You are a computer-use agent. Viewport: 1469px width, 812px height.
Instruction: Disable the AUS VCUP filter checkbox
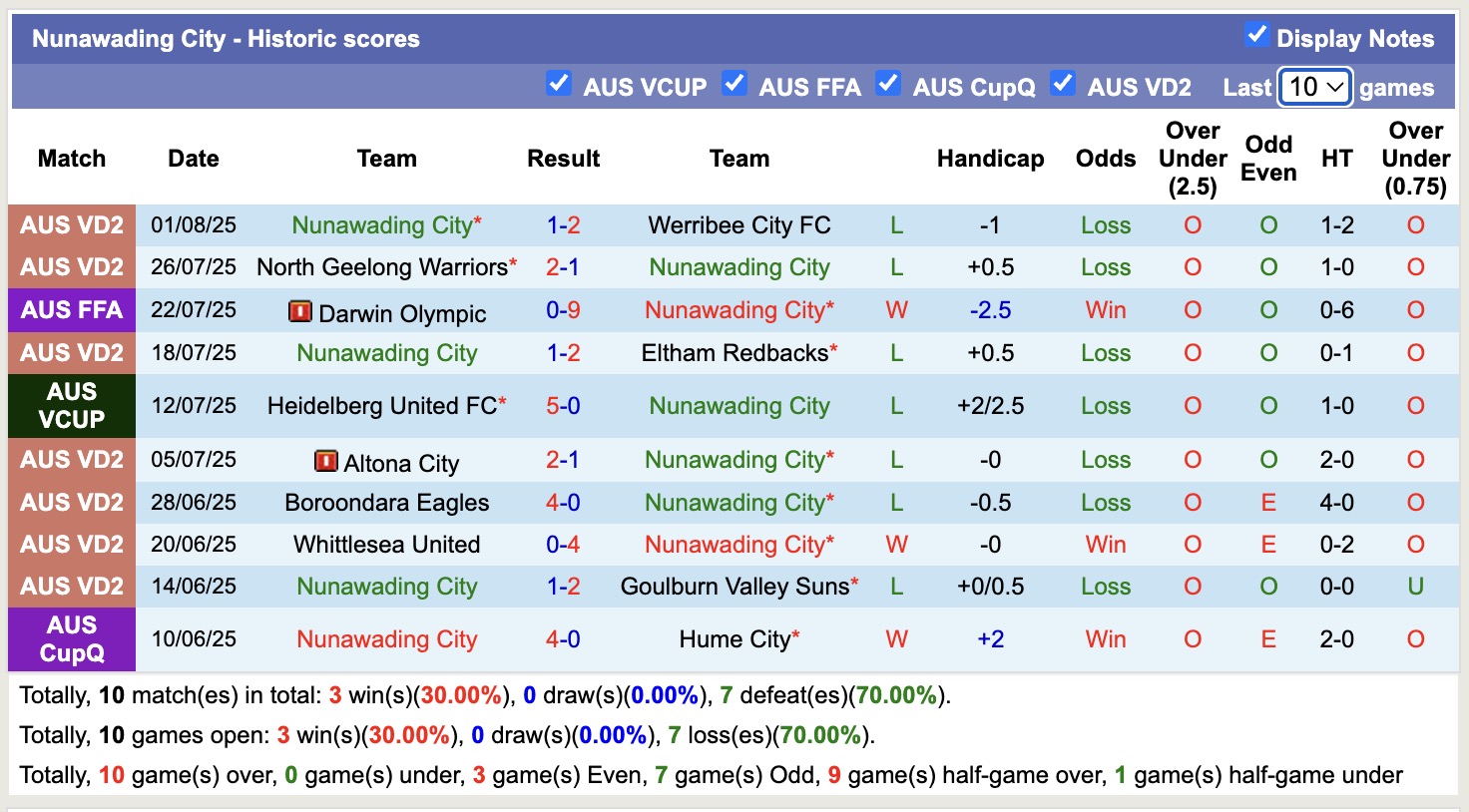[x=559, y=84]
